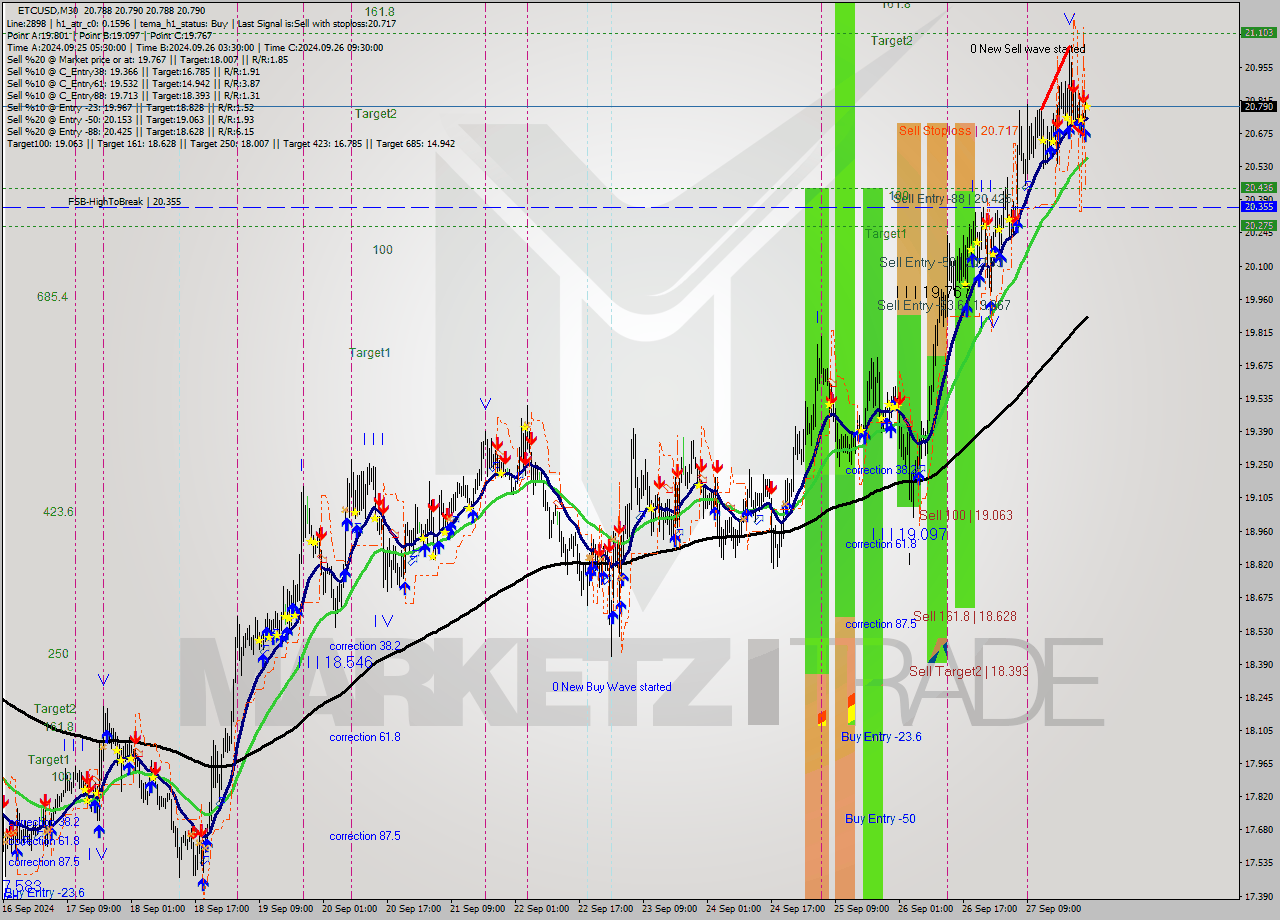
Task: Click the 685.4 Fibonacci level label
Action: point(52,297)
